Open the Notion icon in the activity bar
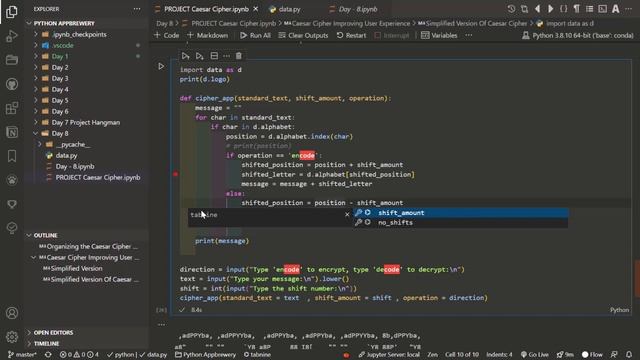This screenshot has height=360, width=640. point(12,132)
